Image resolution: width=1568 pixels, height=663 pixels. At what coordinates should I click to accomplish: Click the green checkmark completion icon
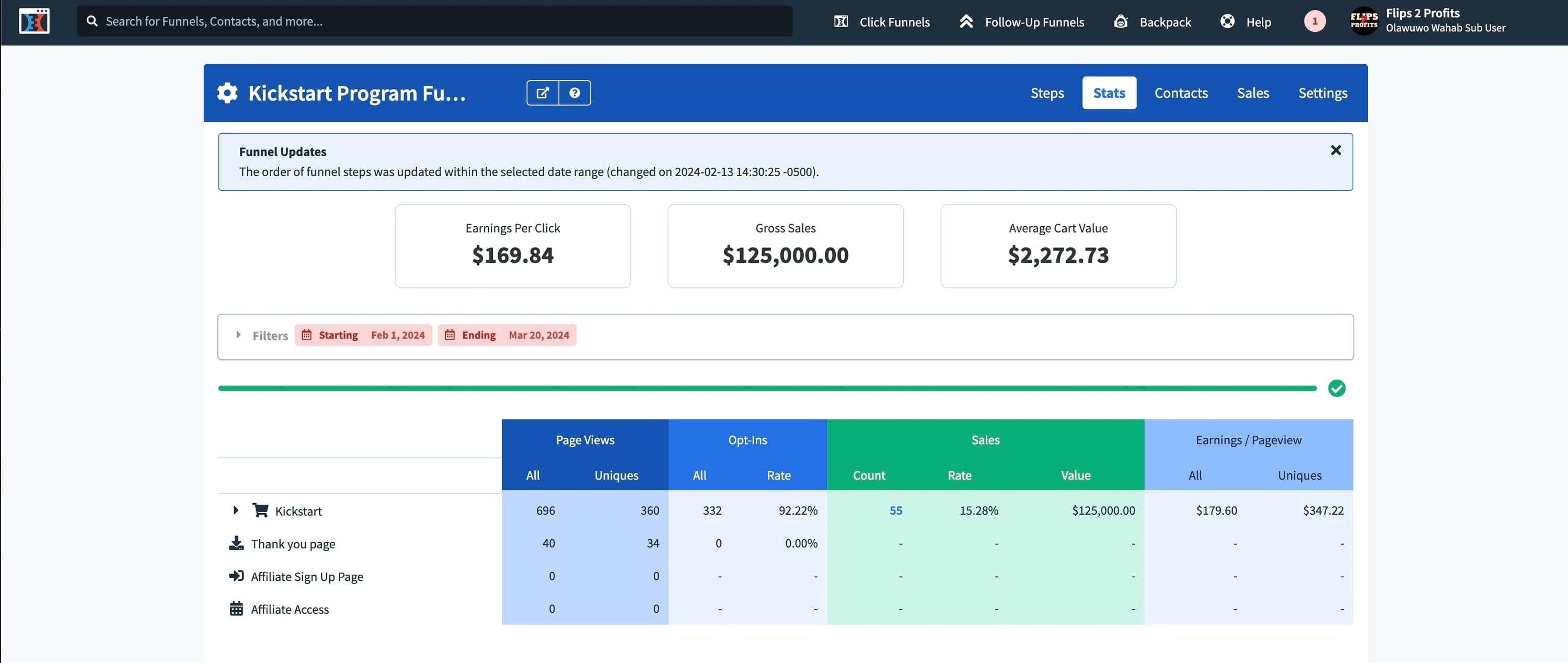[1336, 388]
